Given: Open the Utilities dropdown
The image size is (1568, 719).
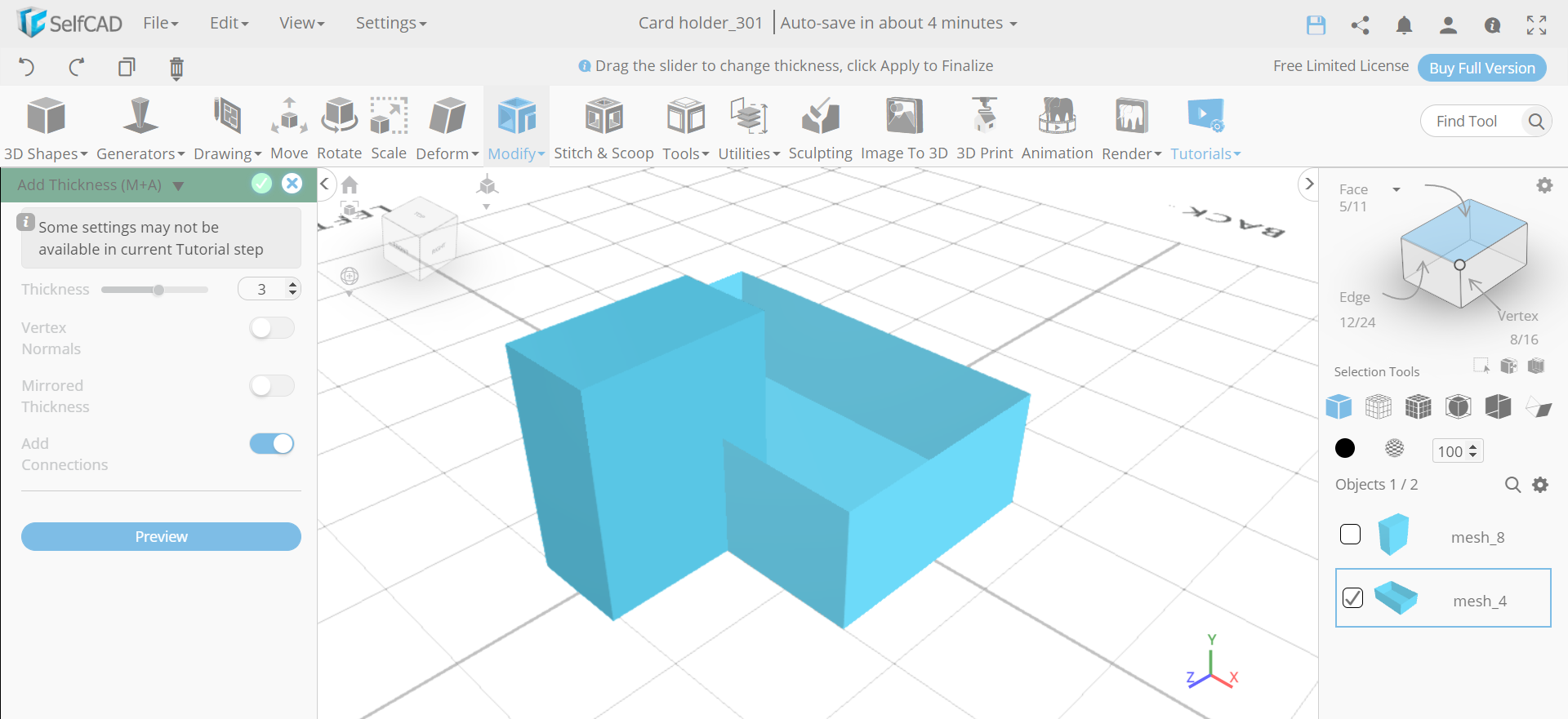Looking at the screenshot, I should tap(749, 128).
